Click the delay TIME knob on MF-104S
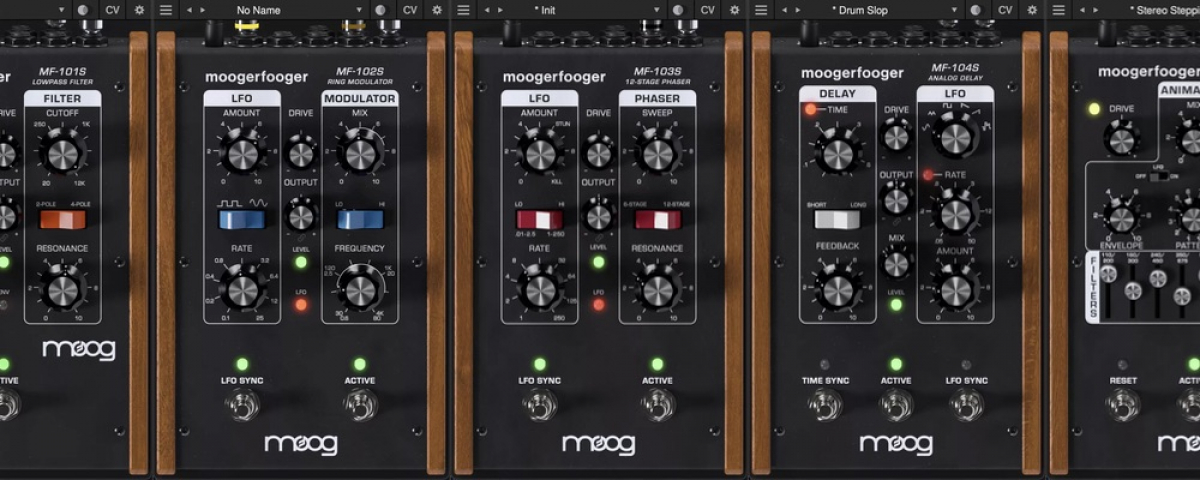Screen dimensions: 1200x480 click(837, 155)
